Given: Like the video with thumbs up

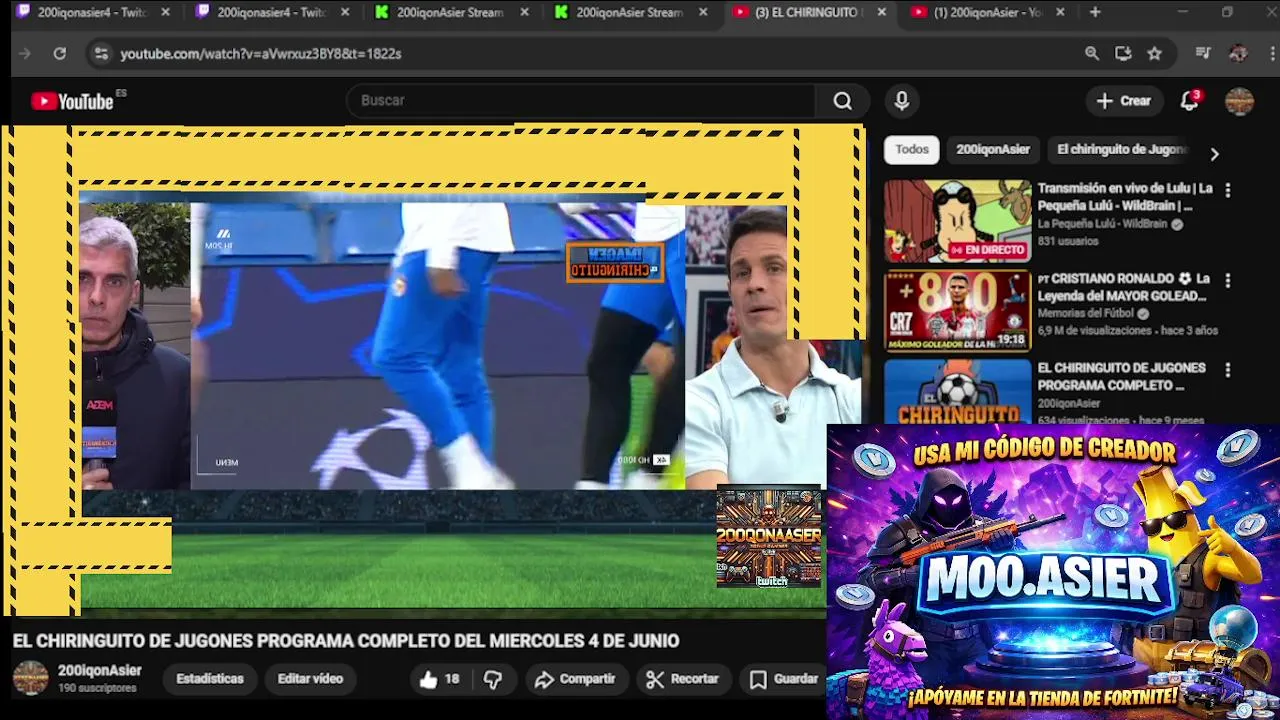Looking at the screenshot, I should (x=440, y=679).
